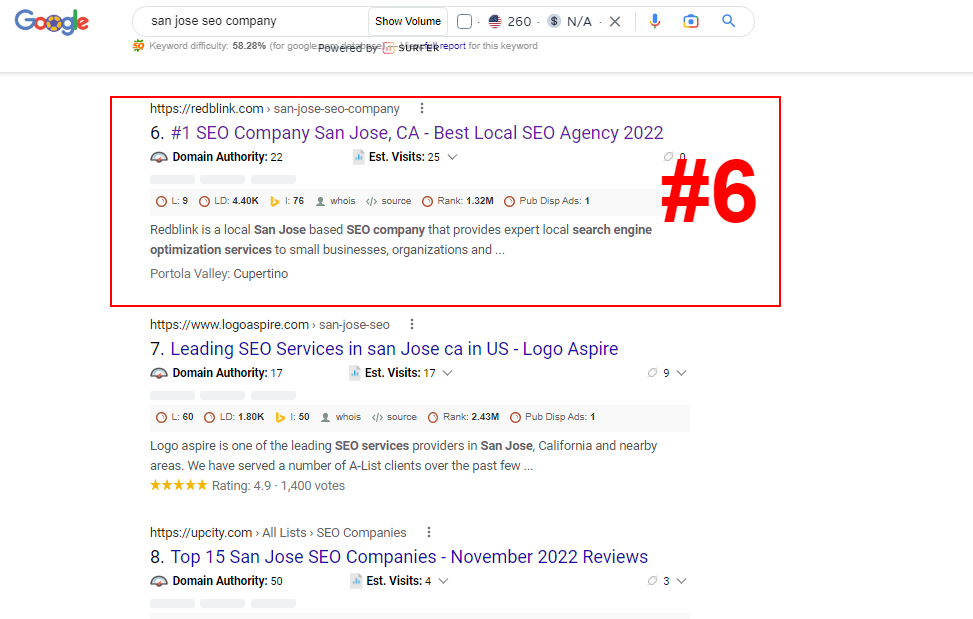Screen dimensions: 973x619
Task: Clear the query using the X icon
Action: click(x=616, y=20)
